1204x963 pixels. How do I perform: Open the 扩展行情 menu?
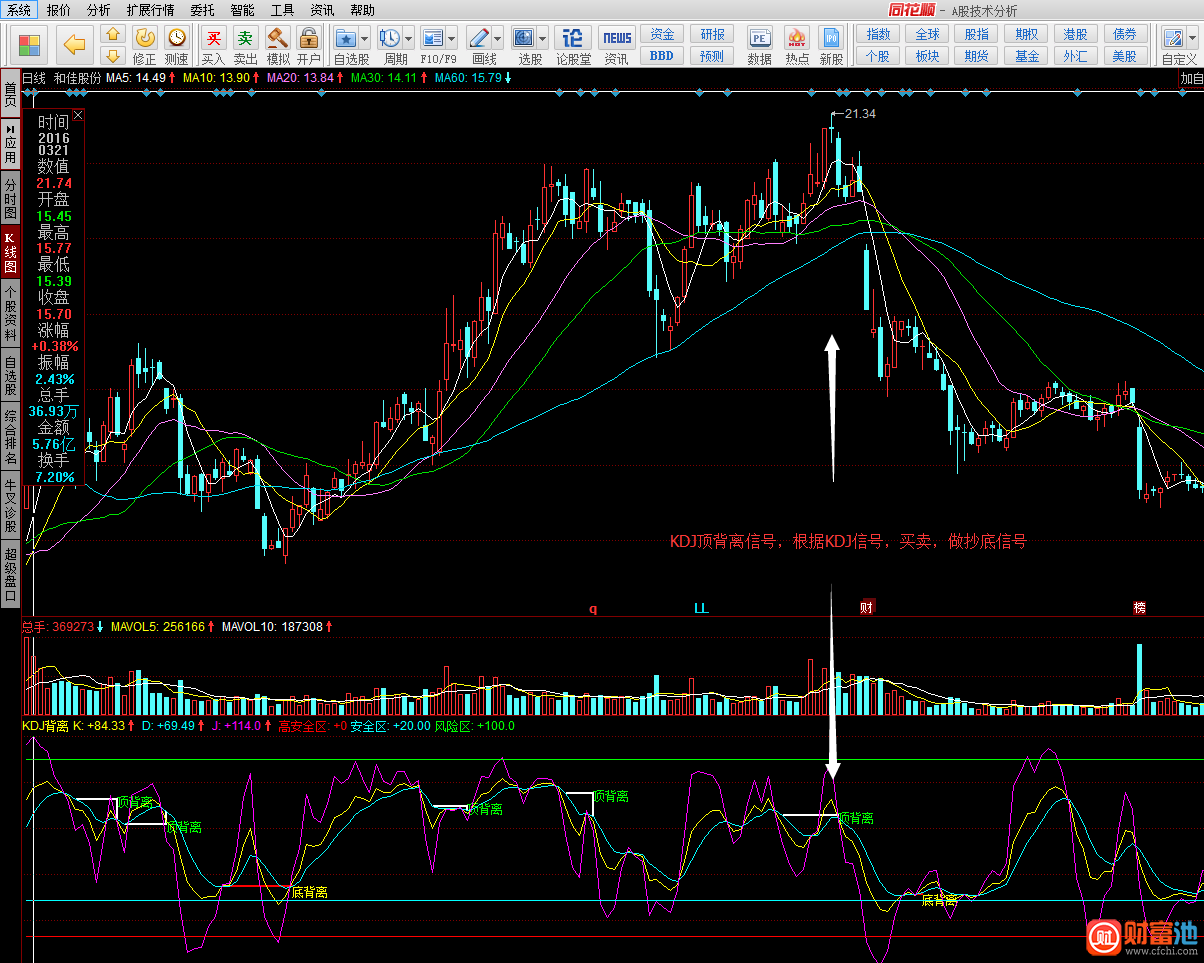click(x=150, y=10)
